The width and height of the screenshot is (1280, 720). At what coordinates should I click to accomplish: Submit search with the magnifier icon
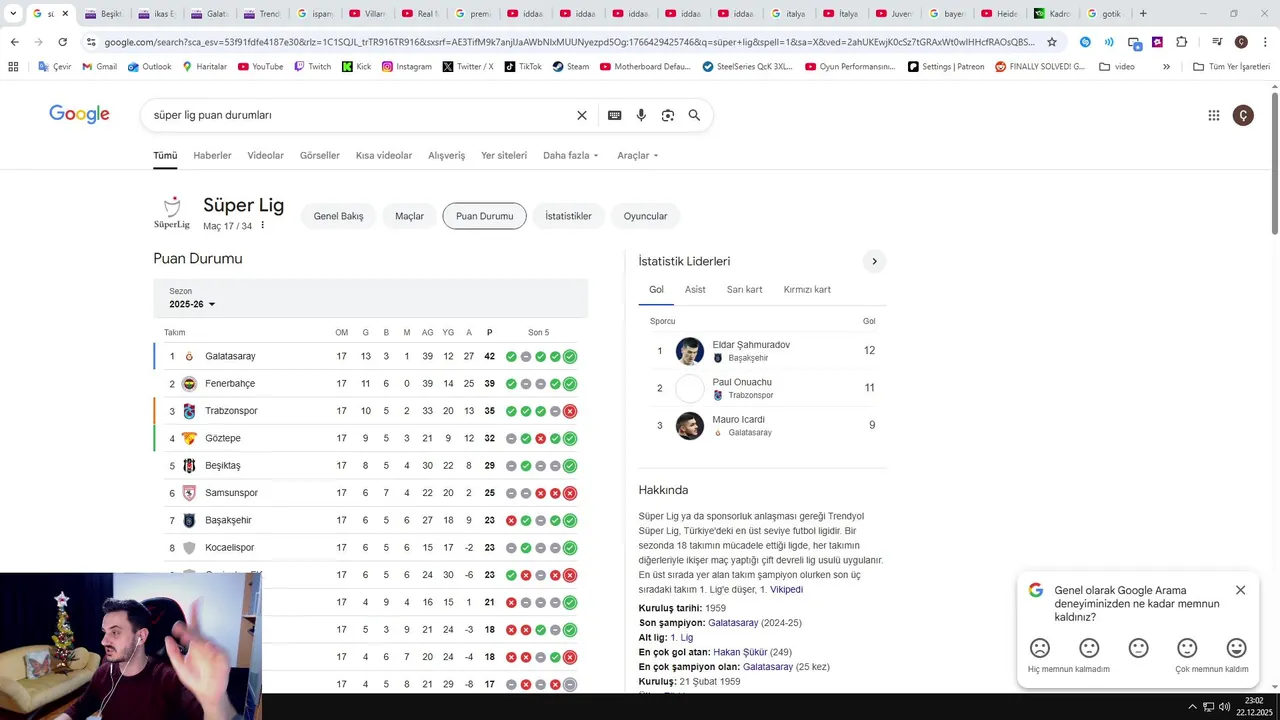click(694, 115)
